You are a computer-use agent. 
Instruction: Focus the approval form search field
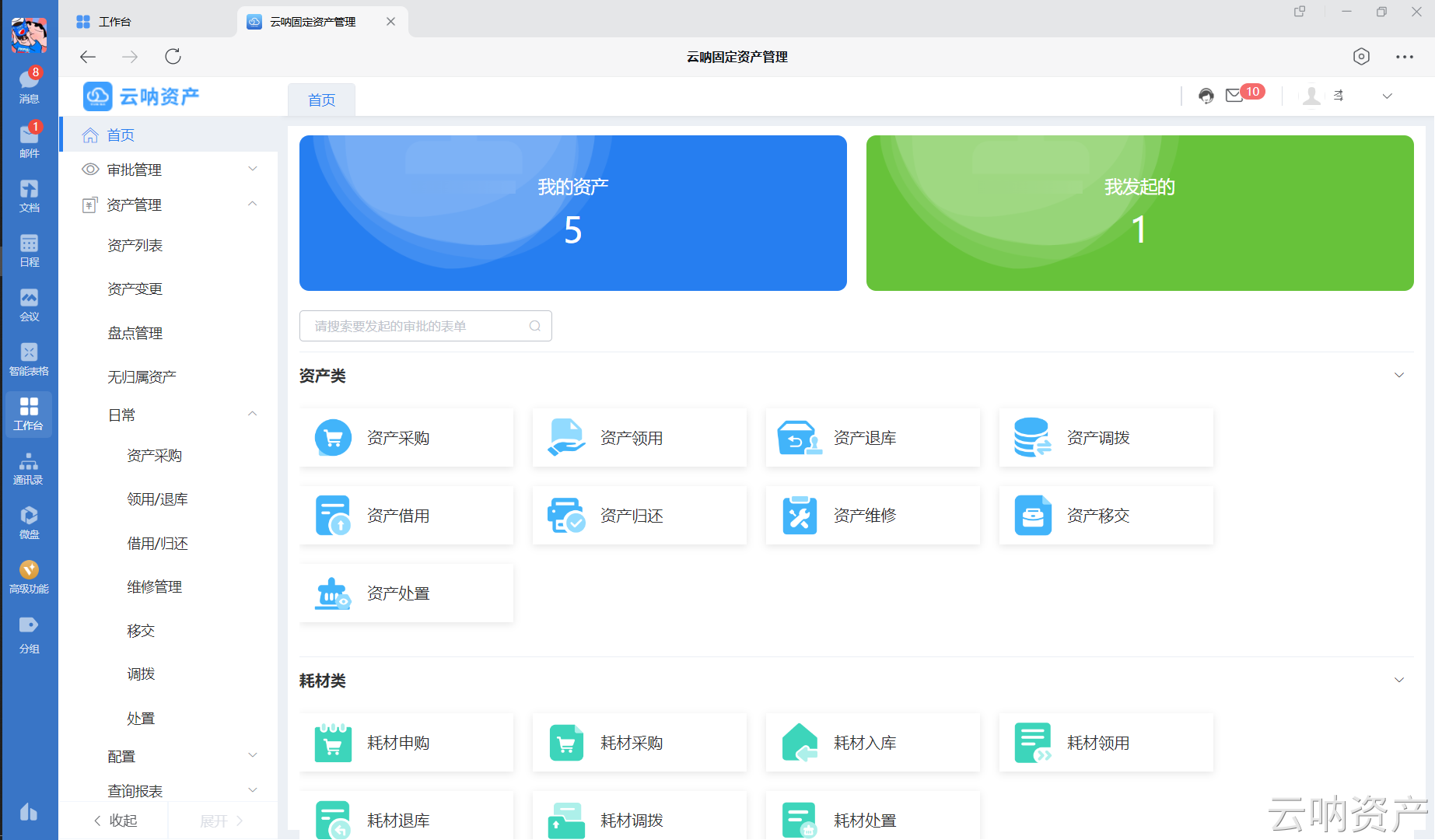pyautogui.click(x=425, y=326)
